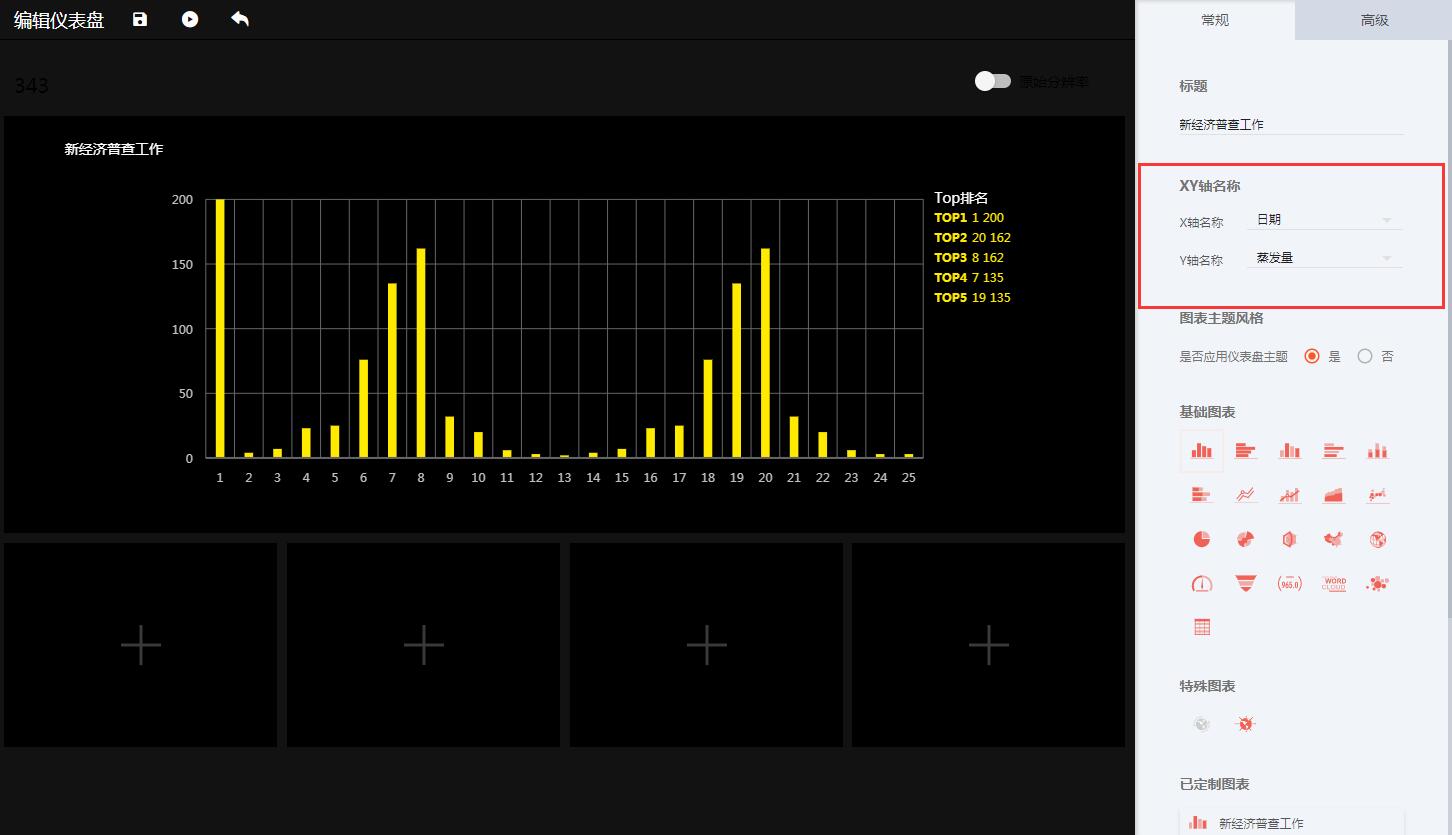1452x835 pixels.
Task: Click the 标题 input field
Action: [1290, 125]
